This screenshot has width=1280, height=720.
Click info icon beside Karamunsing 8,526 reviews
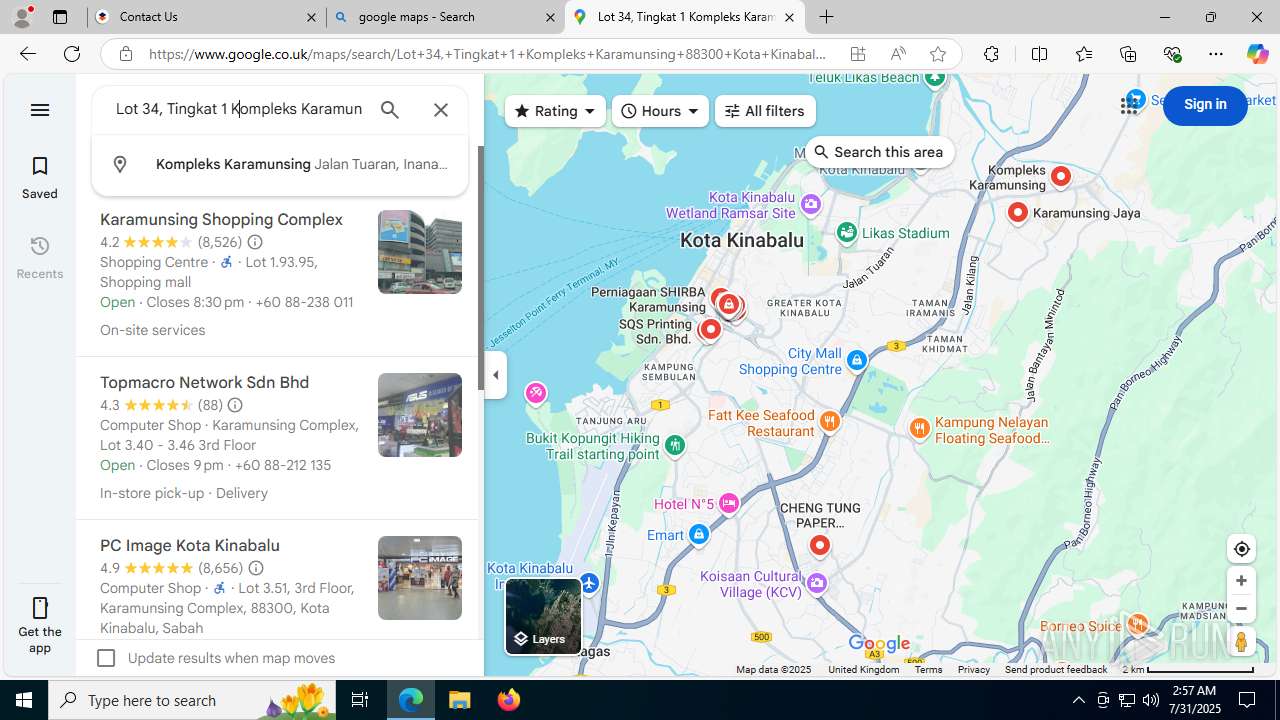tap(255, 242)
